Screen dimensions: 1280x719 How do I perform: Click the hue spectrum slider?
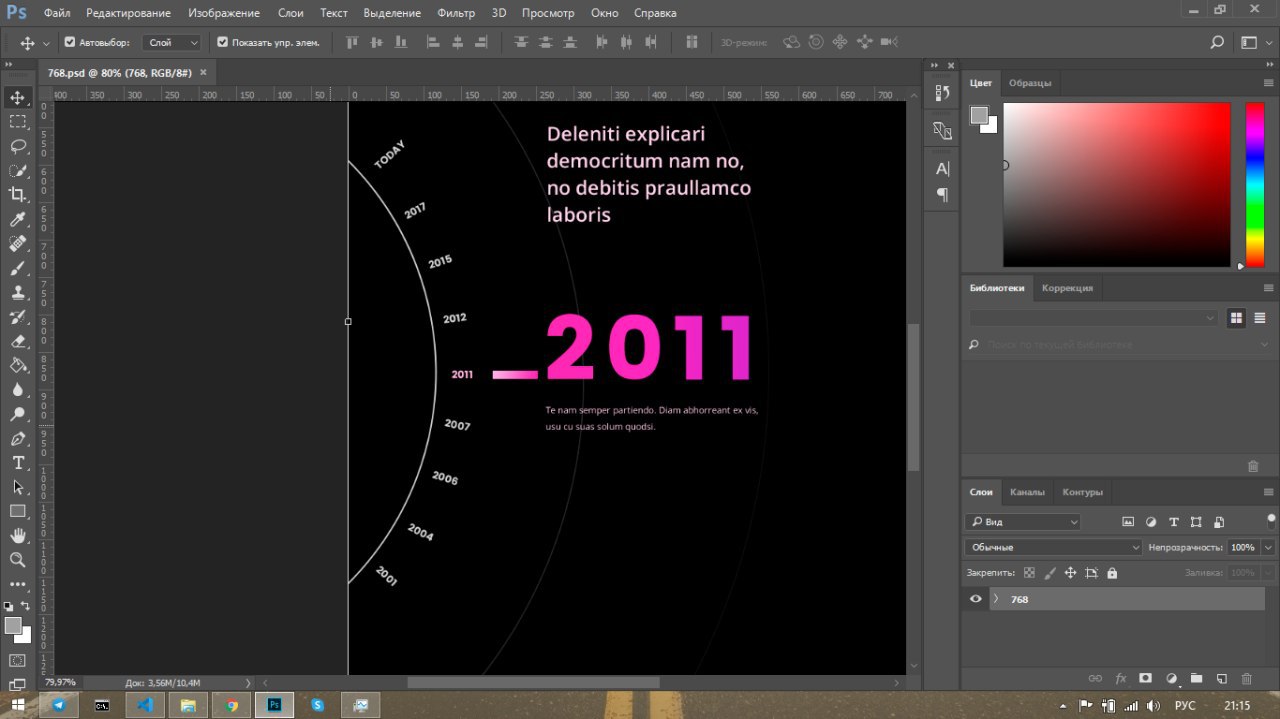click(1254, 185)
